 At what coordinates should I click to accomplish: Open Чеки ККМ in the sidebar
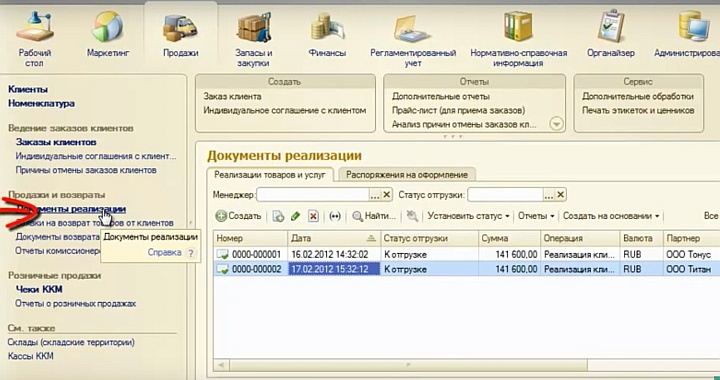(x=39, y=289)
